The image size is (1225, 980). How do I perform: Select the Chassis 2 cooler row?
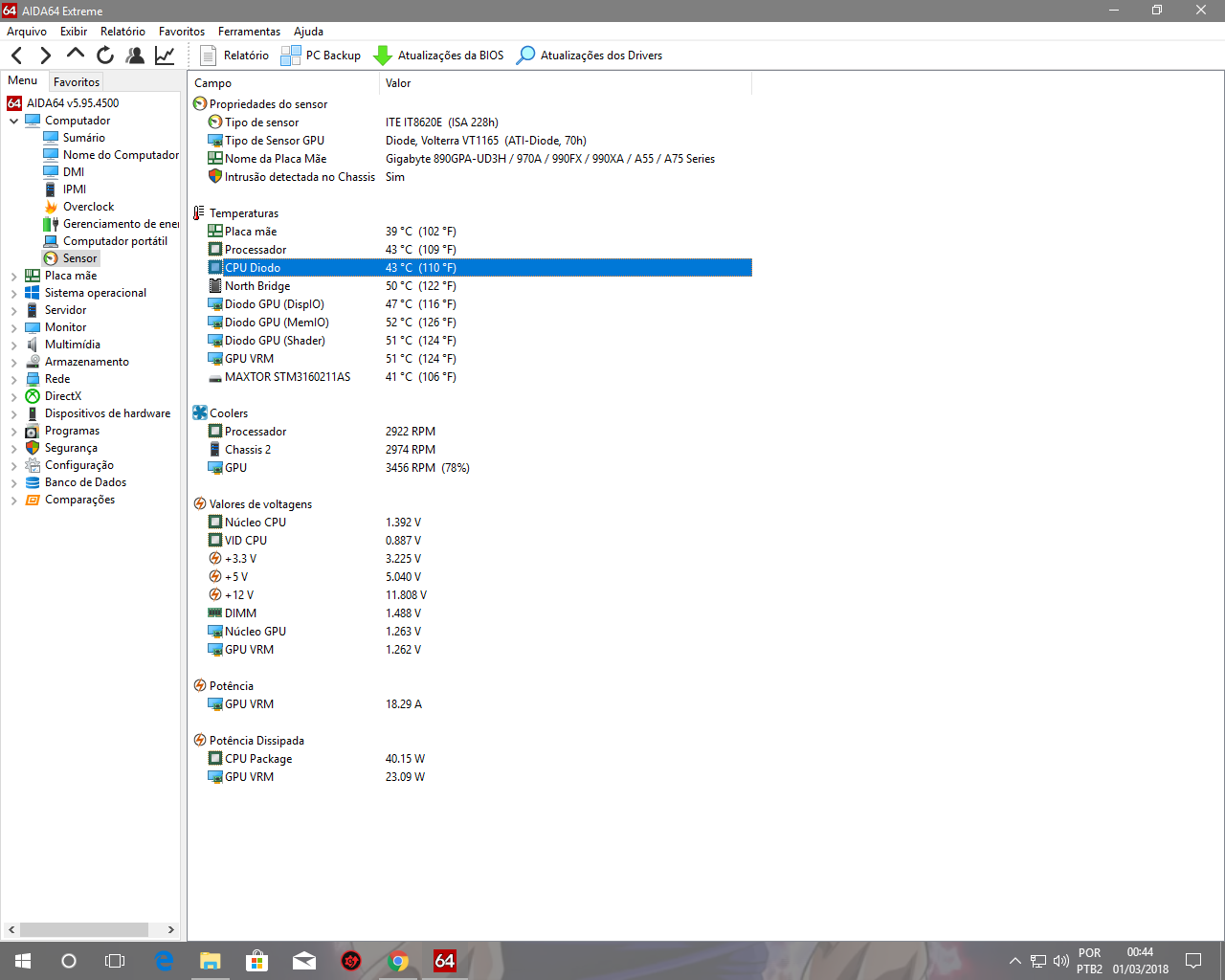point(470,450)
